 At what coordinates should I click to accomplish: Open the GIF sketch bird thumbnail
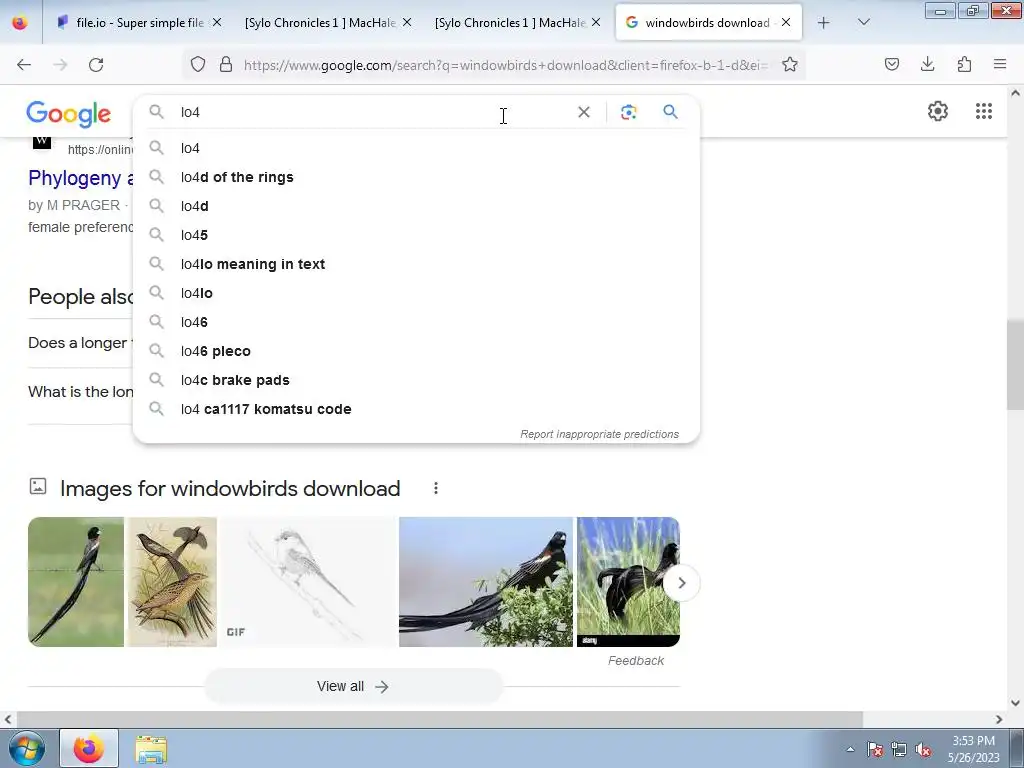[308, 582]
